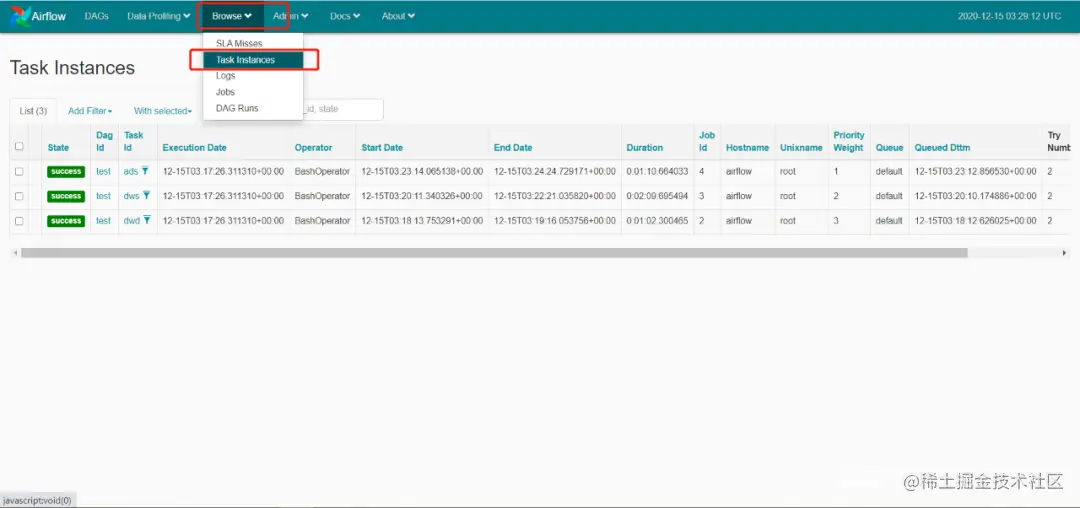1080x508 pixels.
Task: Go to DAGs in navbar
Action: [x=96, y=16]
